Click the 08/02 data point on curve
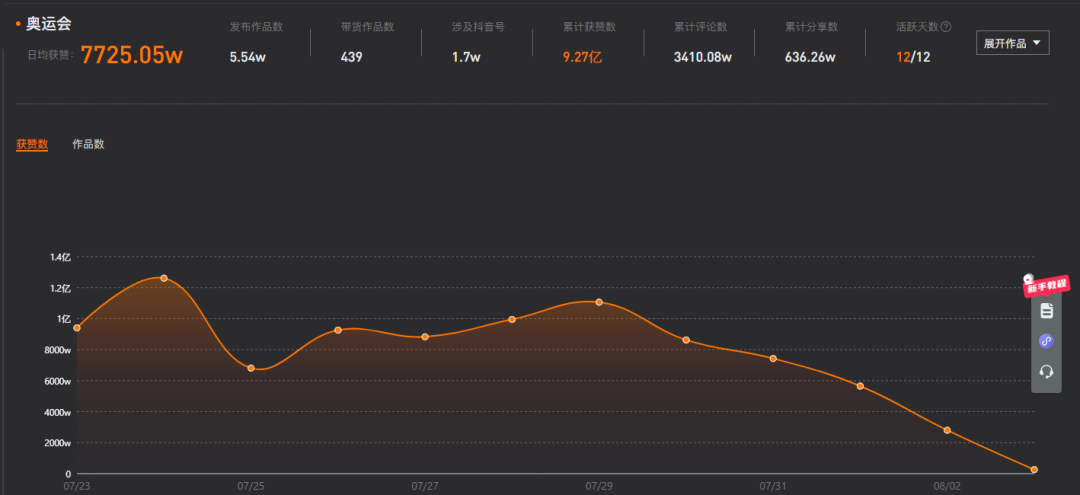 click(x=947, y=430)
